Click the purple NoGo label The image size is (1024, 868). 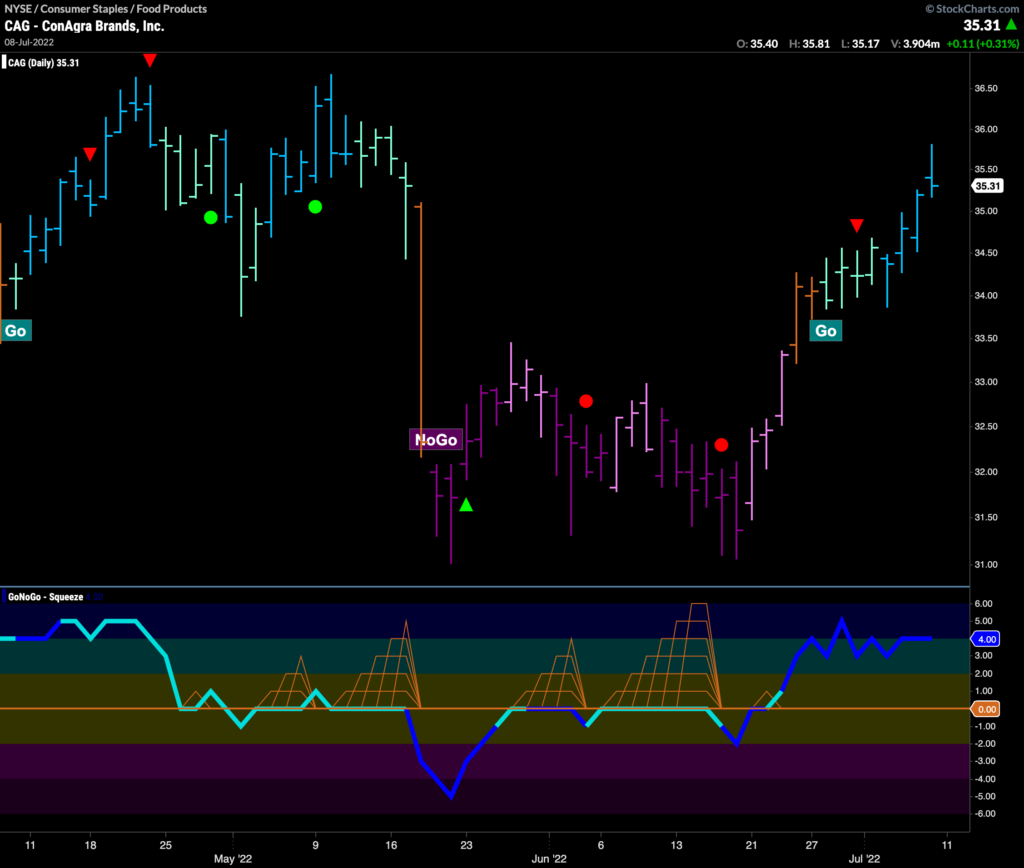(x=436, y=440)
